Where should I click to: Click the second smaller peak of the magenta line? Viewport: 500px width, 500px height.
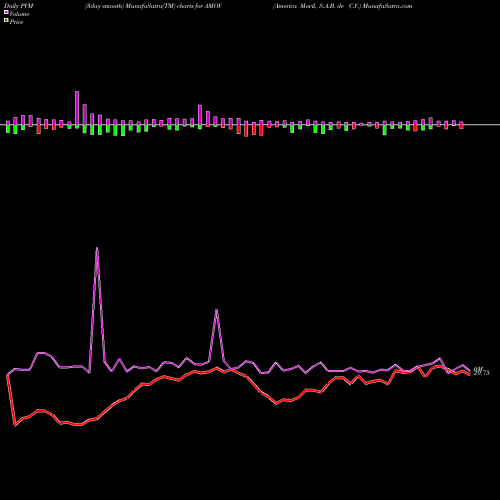(217, 311)
